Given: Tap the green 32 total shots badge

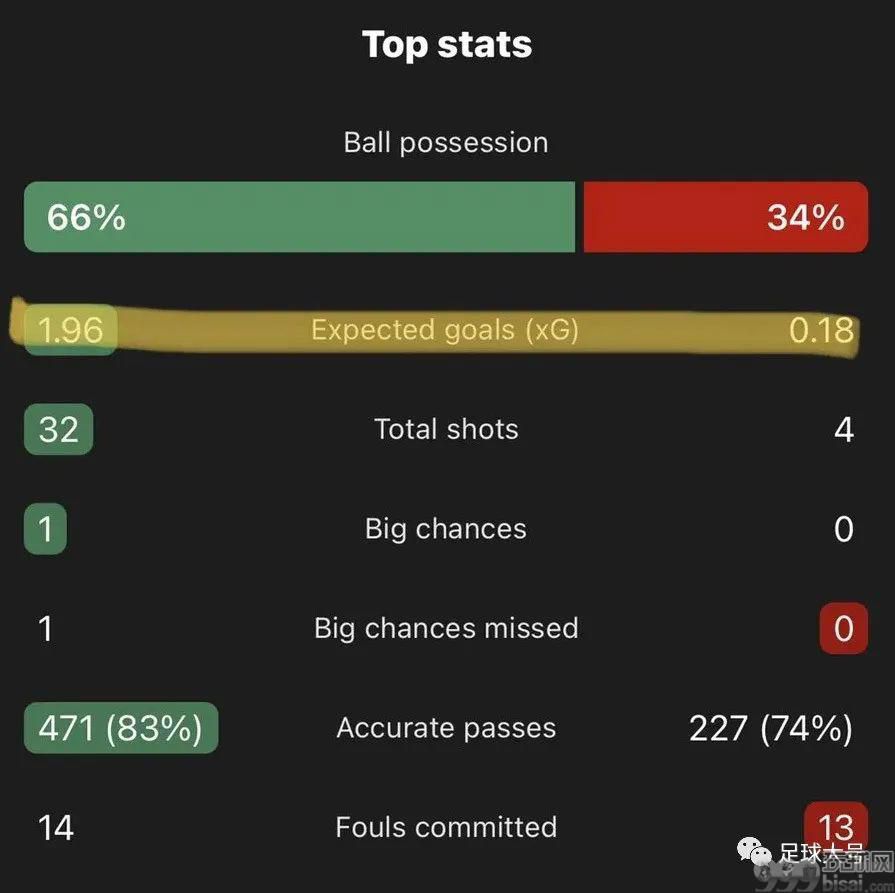Looking at the screenshot, I should (x=58, y=429).
